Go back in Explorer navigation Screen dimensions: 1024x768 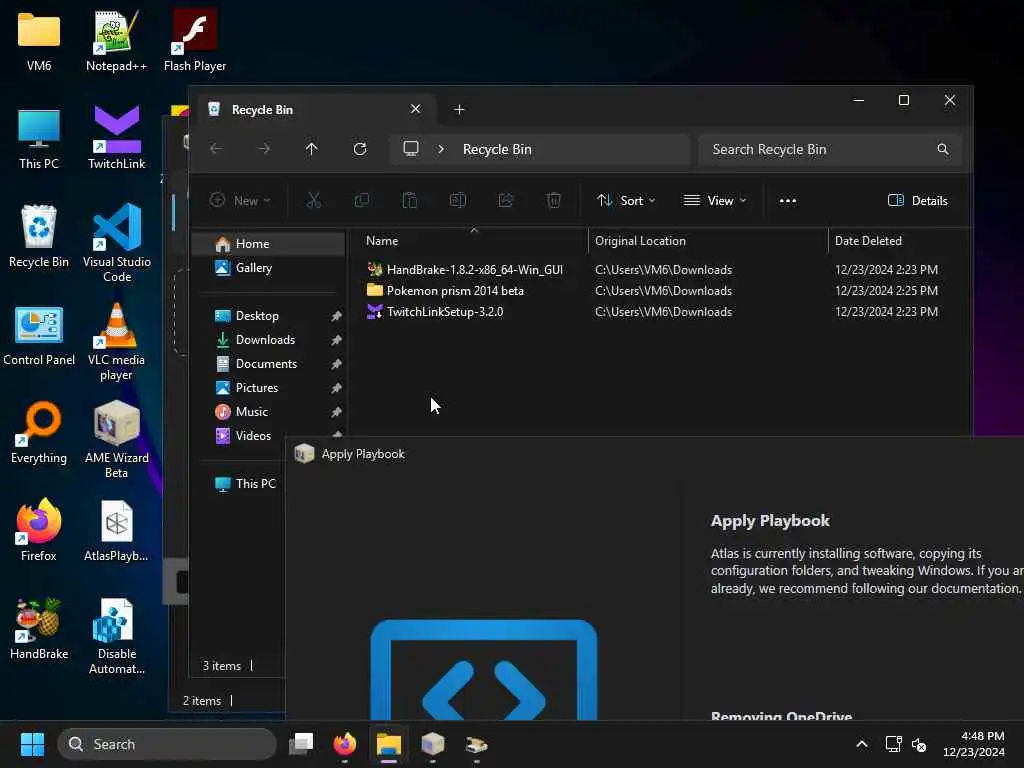pyautogui.click(x=216, y=149)
